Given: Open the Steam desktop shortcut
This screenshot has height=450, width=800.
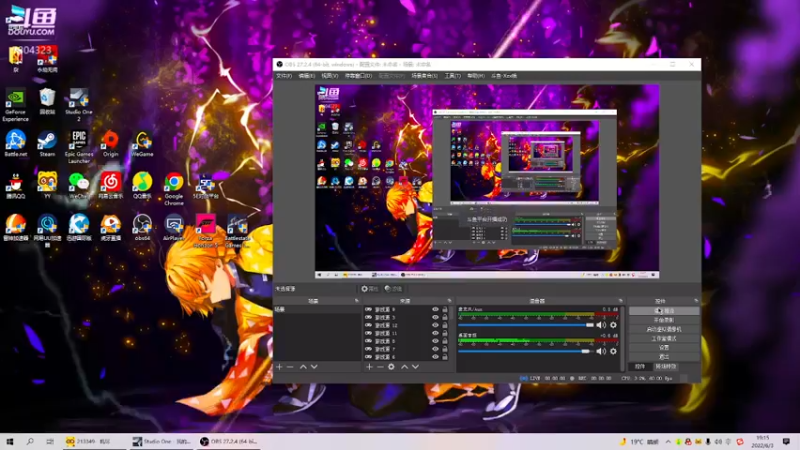Looking at the screenshot, I should tap(47, 144).
